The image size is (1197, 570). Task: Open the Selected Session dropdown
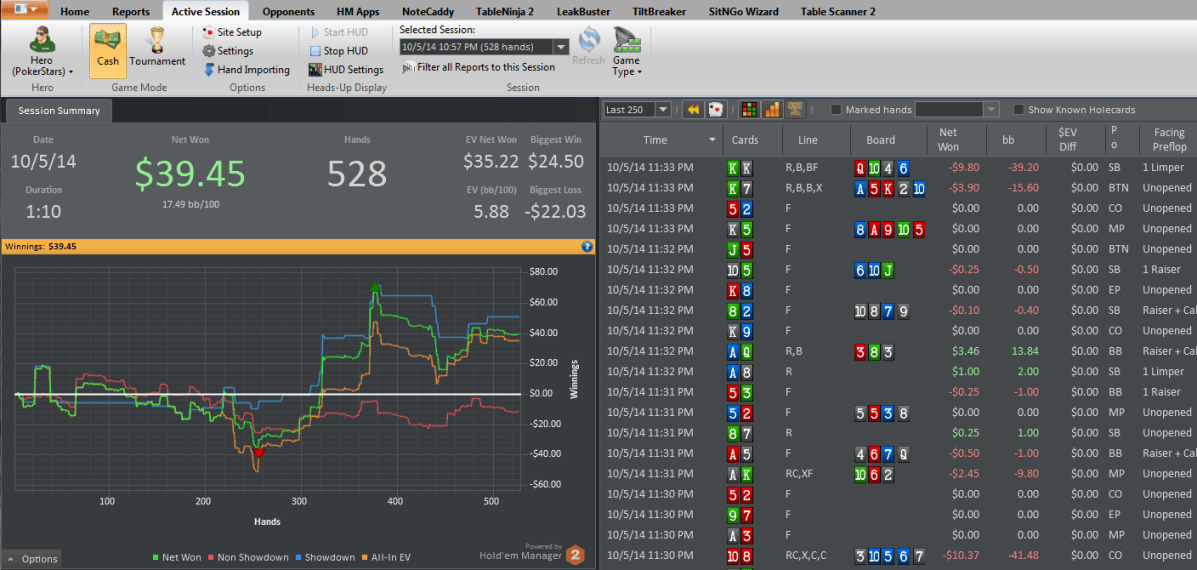pos(560,47)
